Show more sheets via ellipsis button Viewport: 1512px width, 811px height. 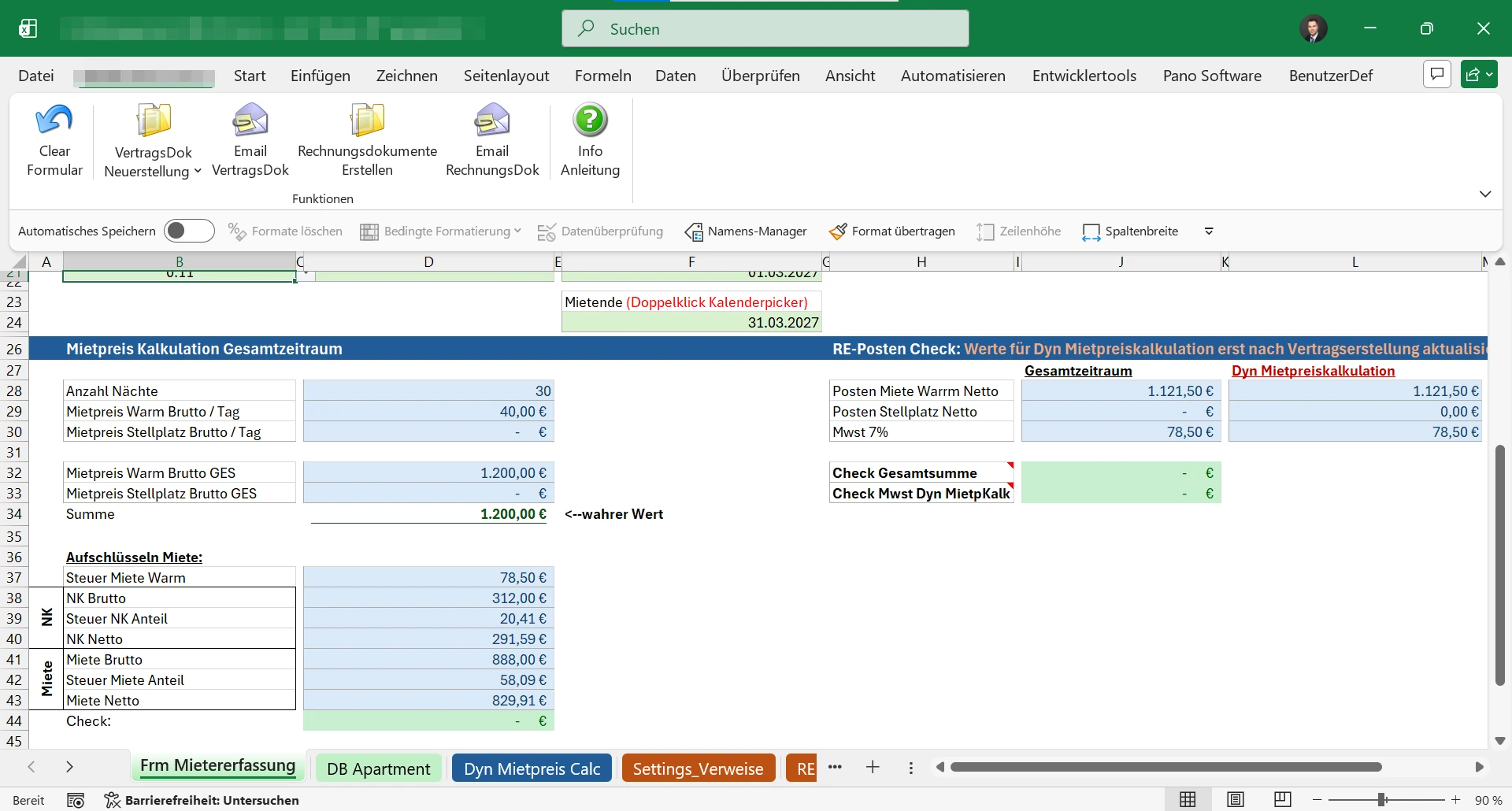pos(836,767)
